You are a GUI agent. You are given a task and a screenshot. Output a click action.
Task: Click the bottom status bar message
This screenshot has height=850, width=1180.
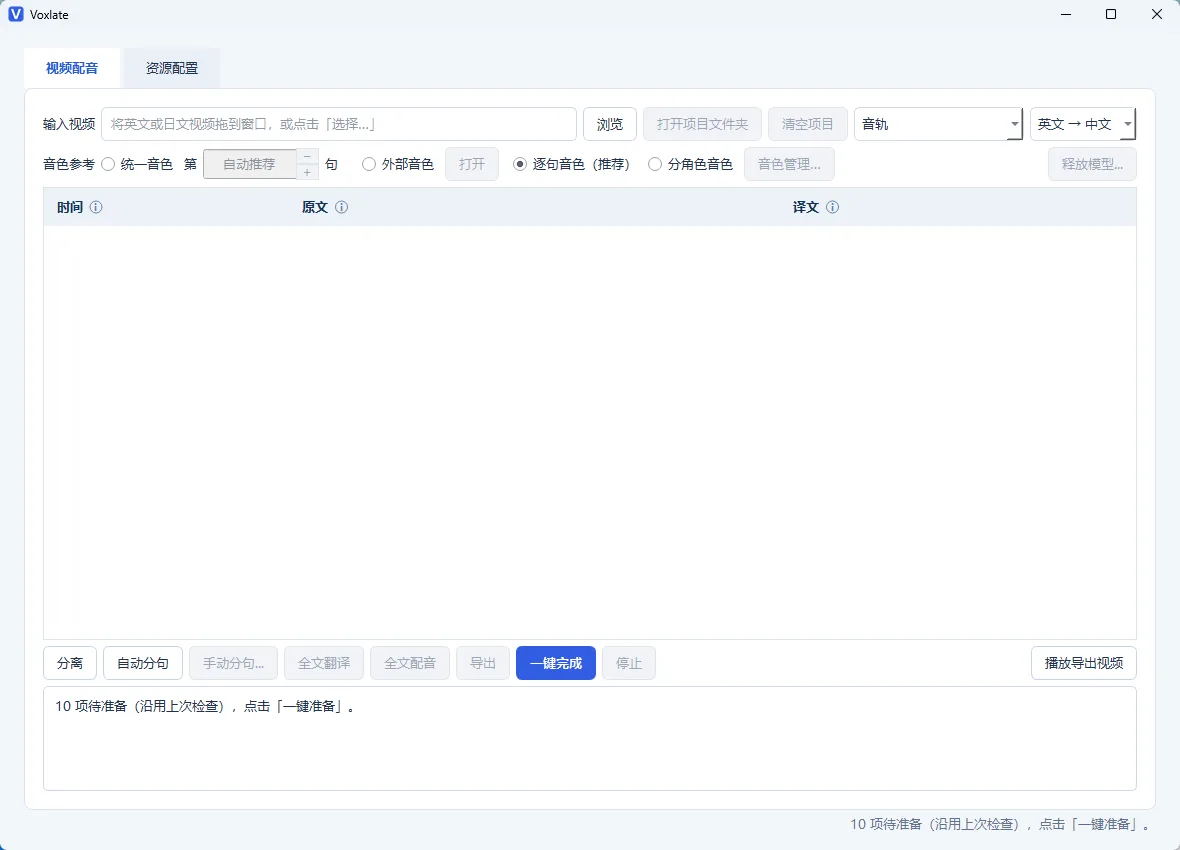1000,824
